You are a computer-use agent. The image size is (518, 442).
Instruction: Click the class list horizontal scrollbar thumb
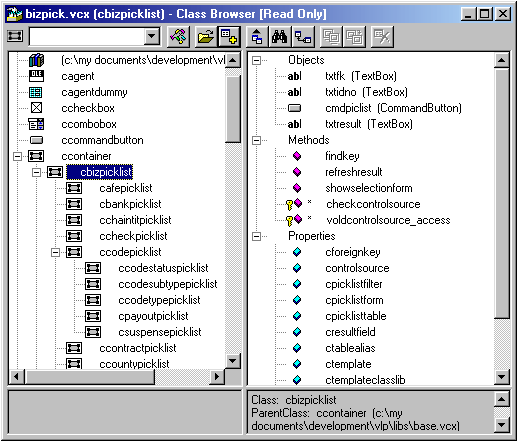[x=90, y=377]
